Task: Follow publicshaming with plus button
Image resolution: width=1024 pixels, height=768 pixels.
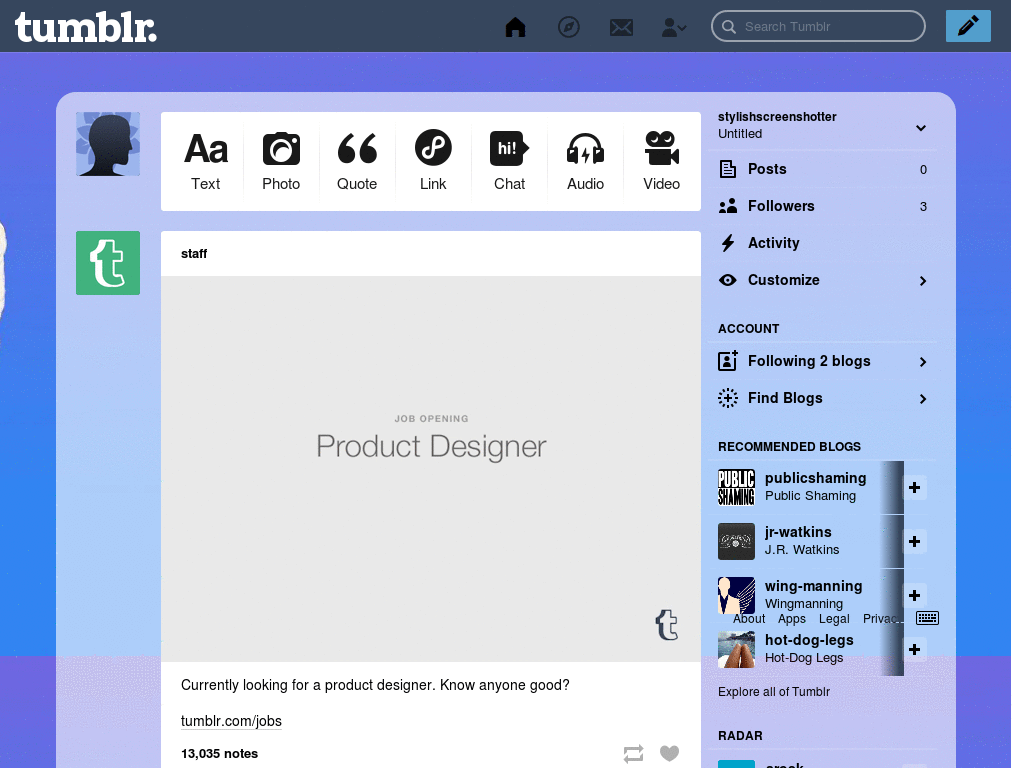Action: click(x=914, y=487)
